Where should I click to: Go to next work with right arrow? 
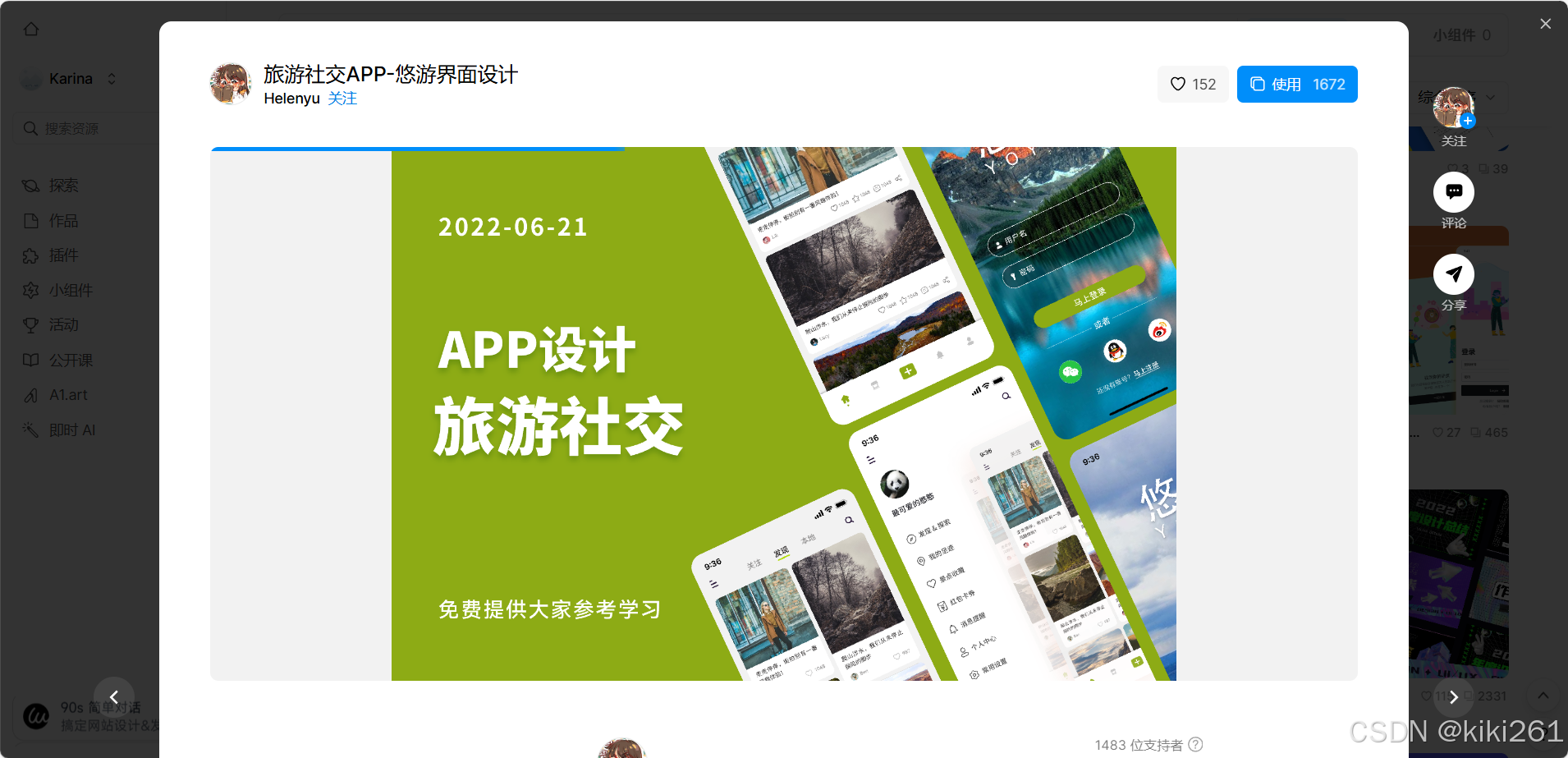pos(1454,697)
